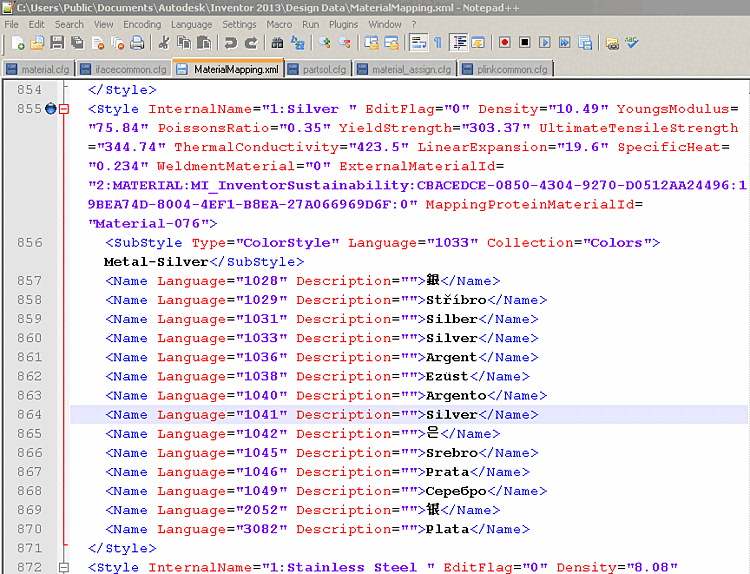Start macro recording with red dot
Viewport: 750px width, 574px height.
point(504,43)
